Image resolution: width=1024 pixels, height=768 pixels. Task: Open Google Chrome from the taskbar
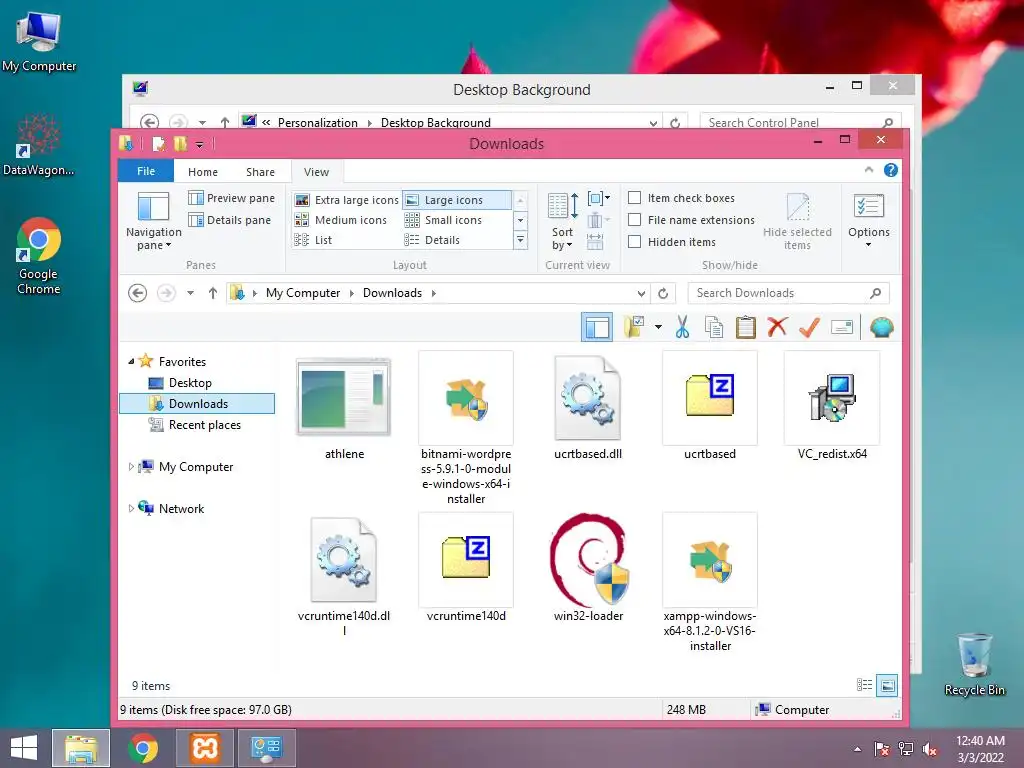click(x=142, y=748)
